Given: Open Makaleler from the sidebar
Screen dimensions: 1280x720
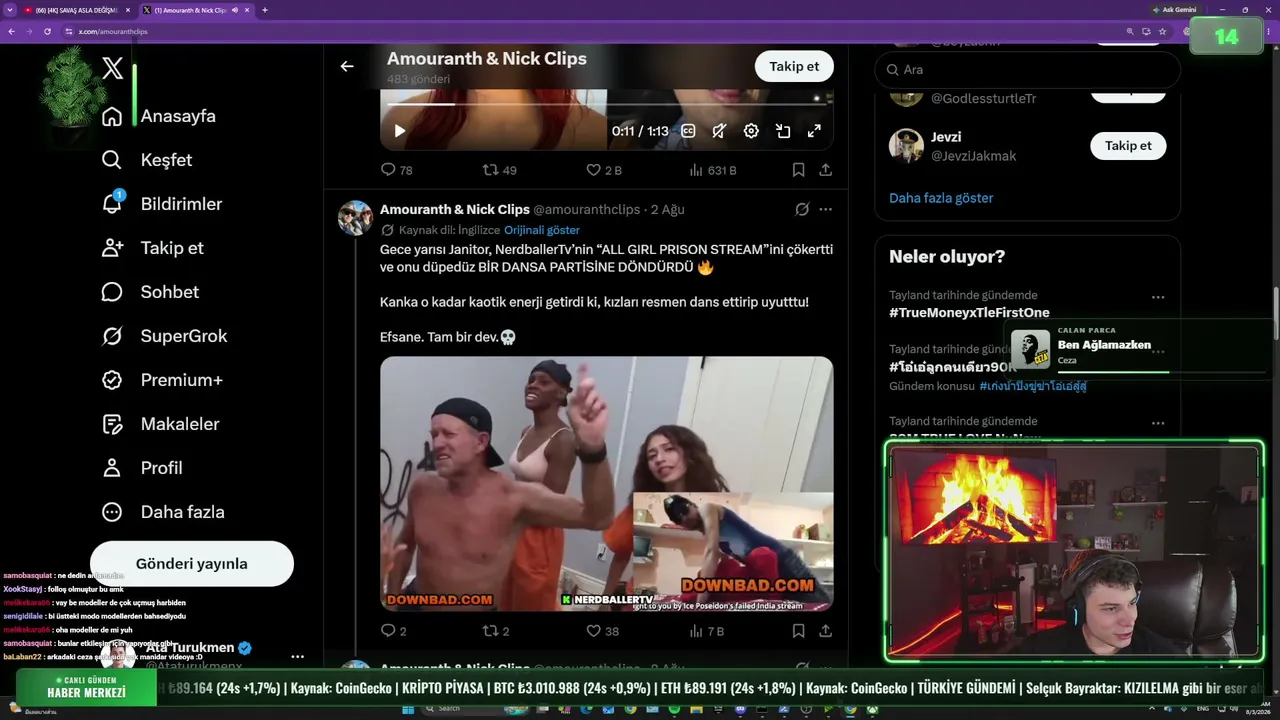Looking at the screenshot, I should tap(160, 424).
